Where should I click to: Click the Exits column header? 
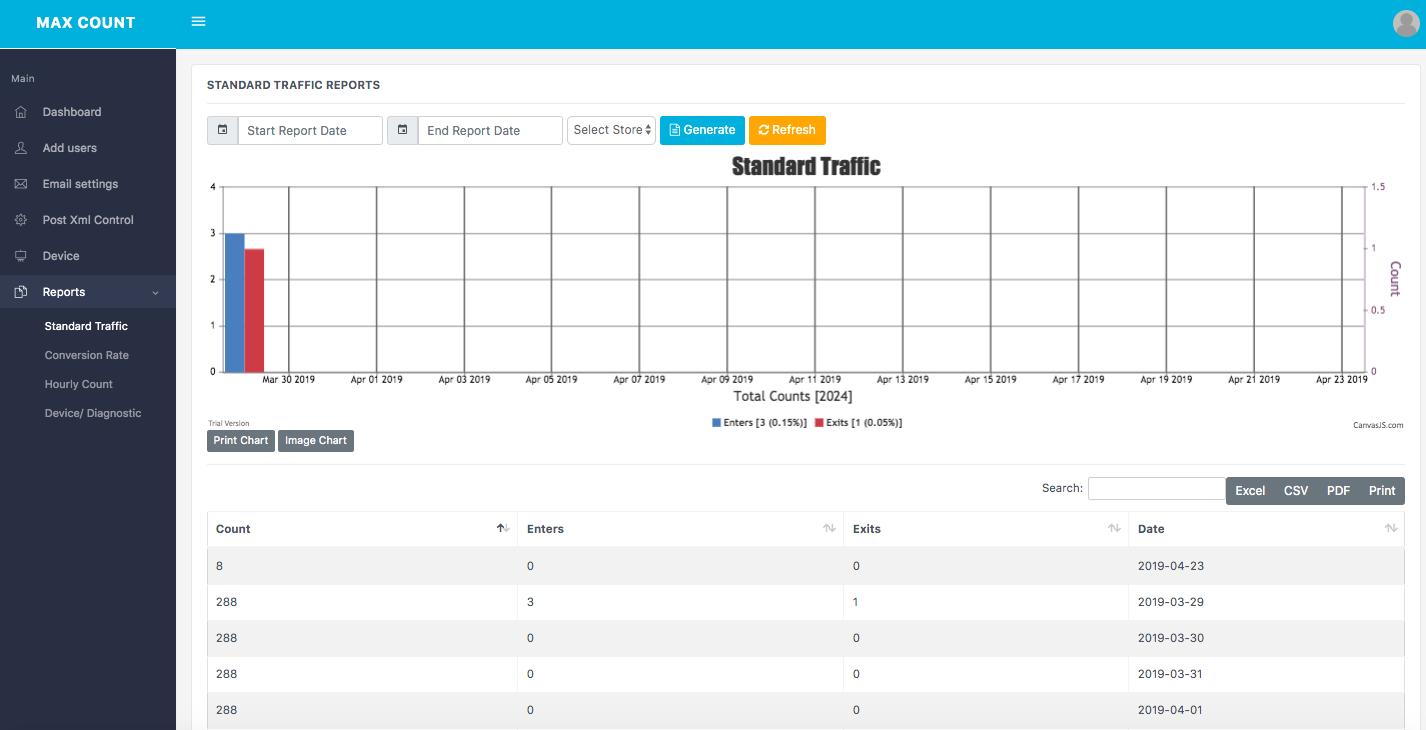(986, 529)
